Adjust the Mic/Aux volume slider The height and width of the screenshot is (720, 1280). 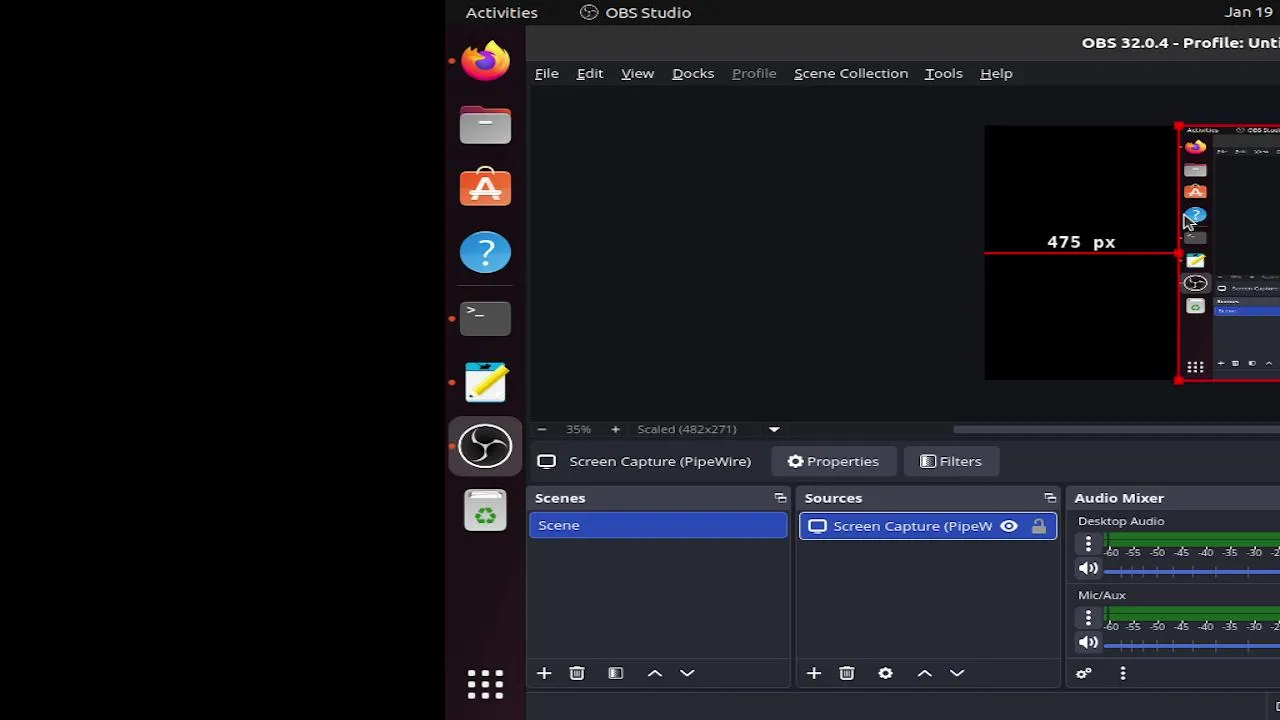pyautogui.click(x=1192, y=645)
